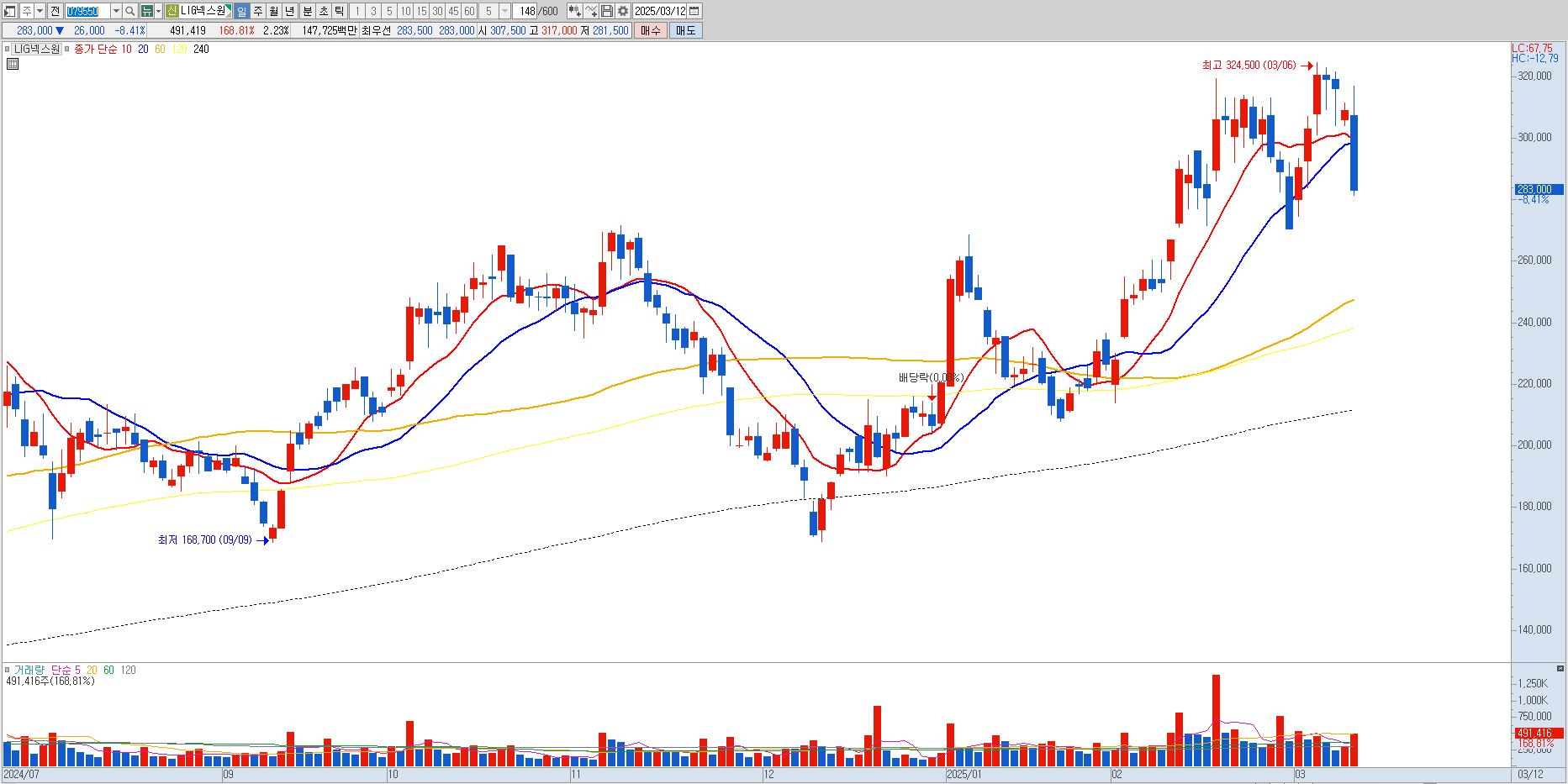The height and width of the screenshot is (784, 1568).
Task: Select the 주 weekly button beside 일
Action: pos(257,11)
